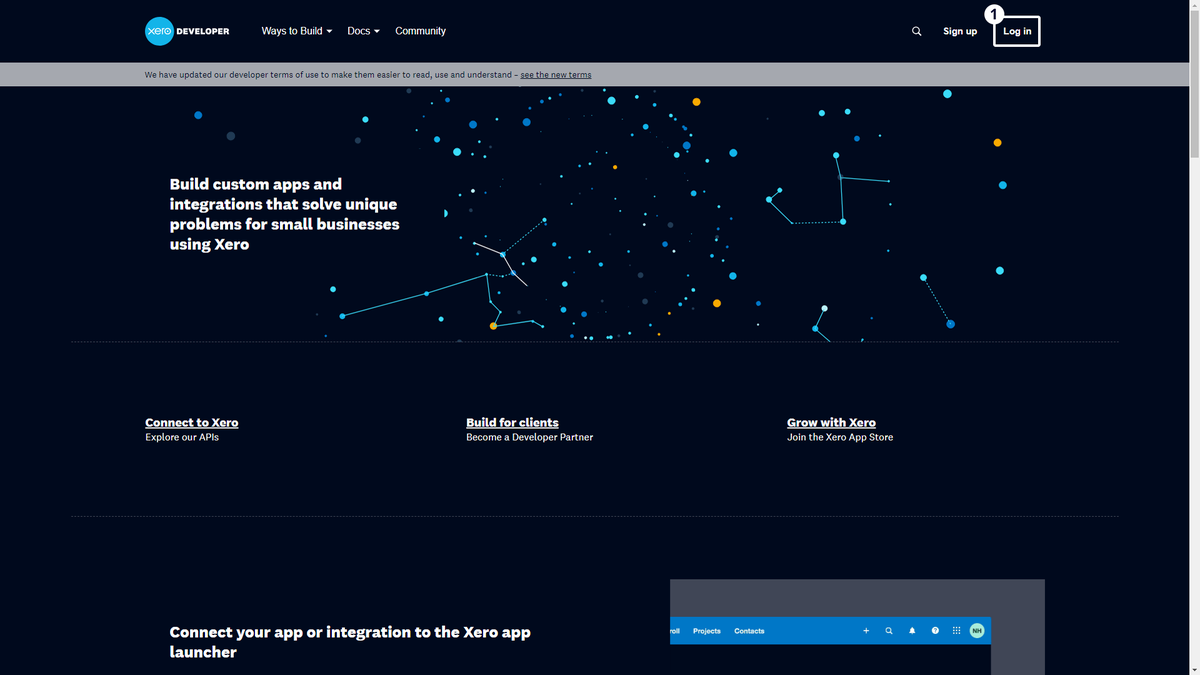The image size is (1200, 675).
Task: Open the Community menu item
Action: (420, 31)
